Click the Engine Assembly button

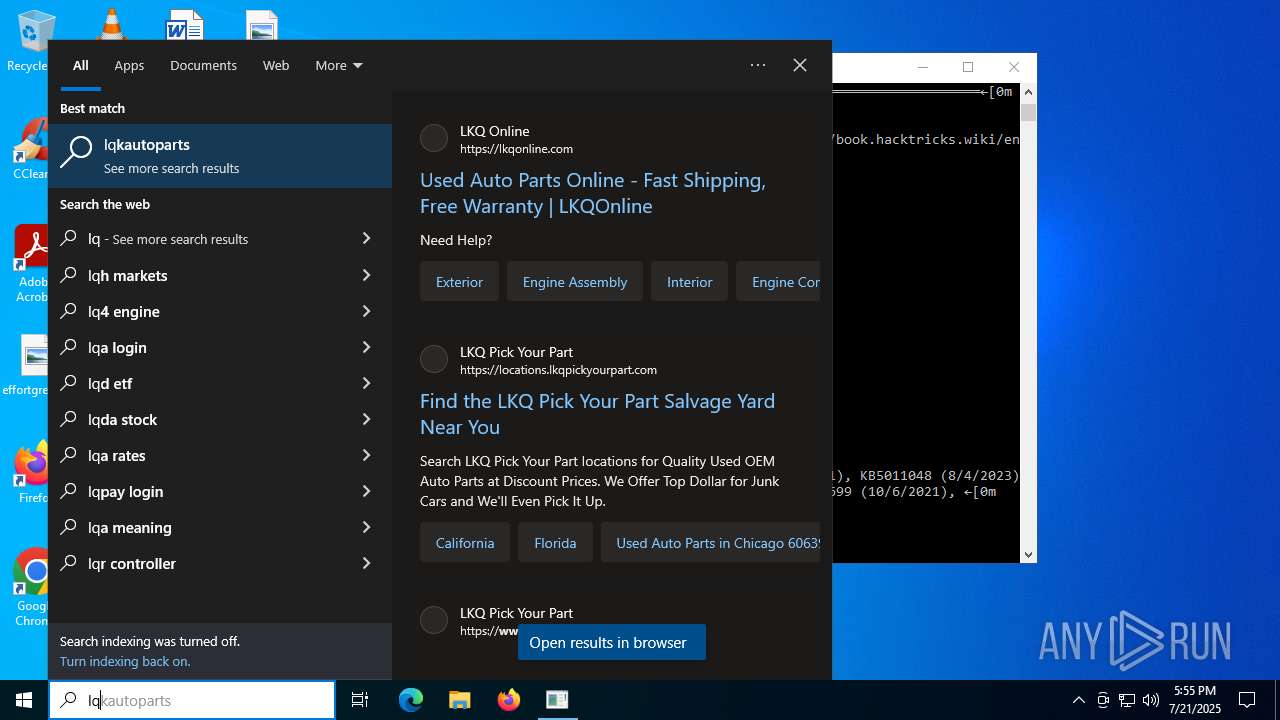coord(575,282)
